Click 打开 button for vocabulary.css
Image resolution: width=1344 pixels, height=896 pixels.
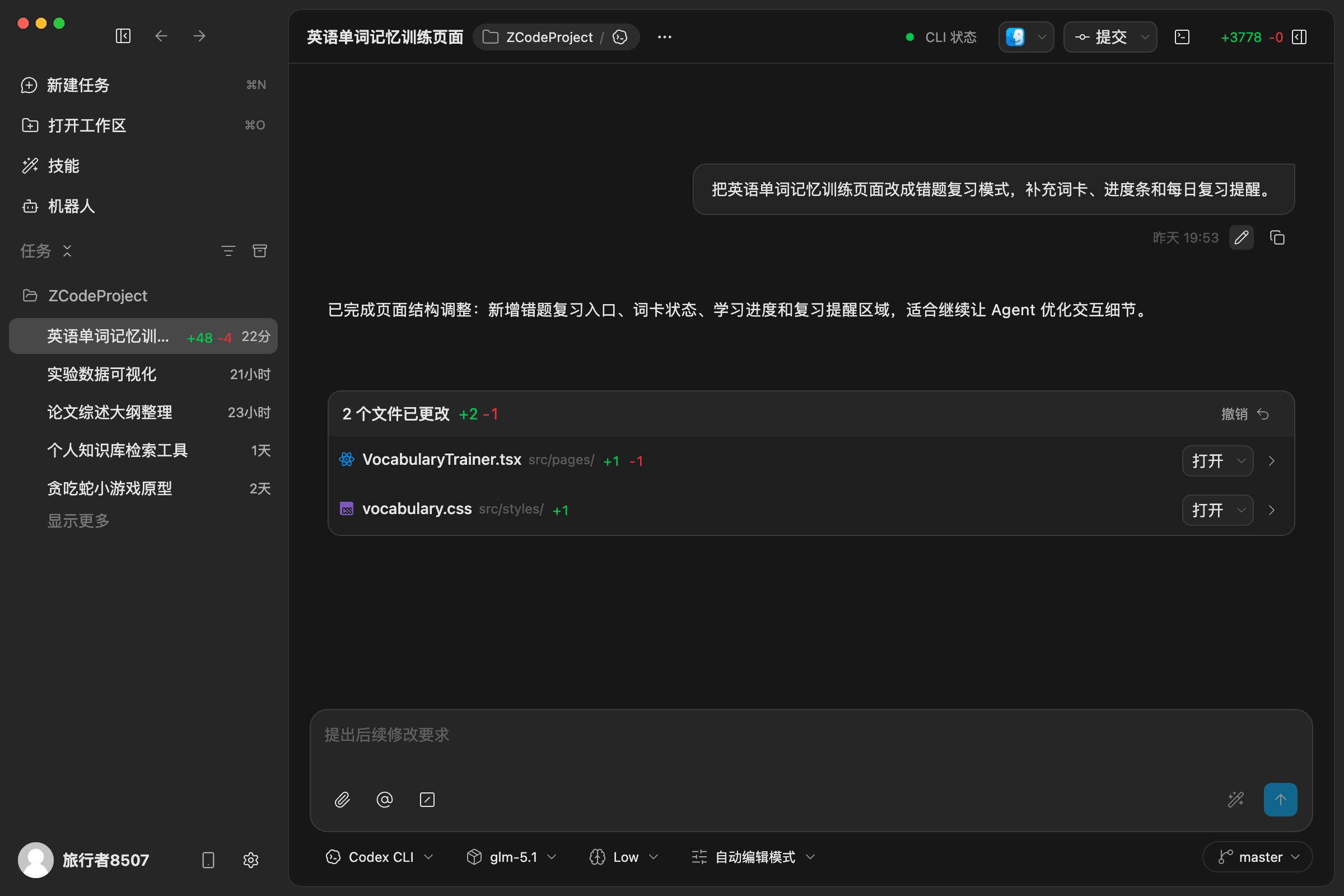[1207, 510]
